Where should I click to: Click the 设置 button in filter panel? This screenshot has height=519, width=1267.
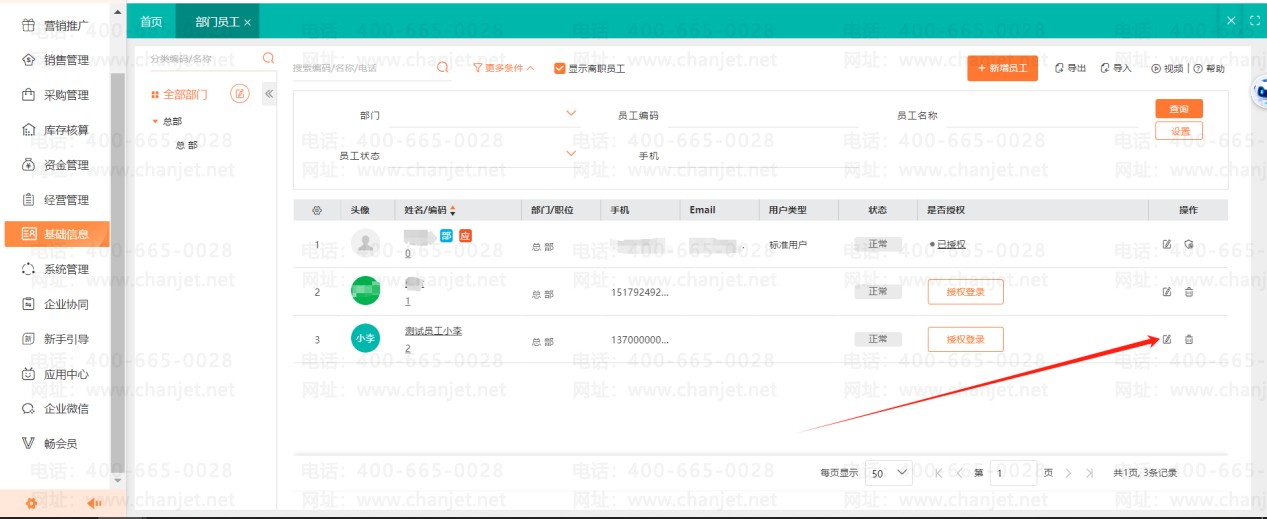click(x=1179, y=131)
